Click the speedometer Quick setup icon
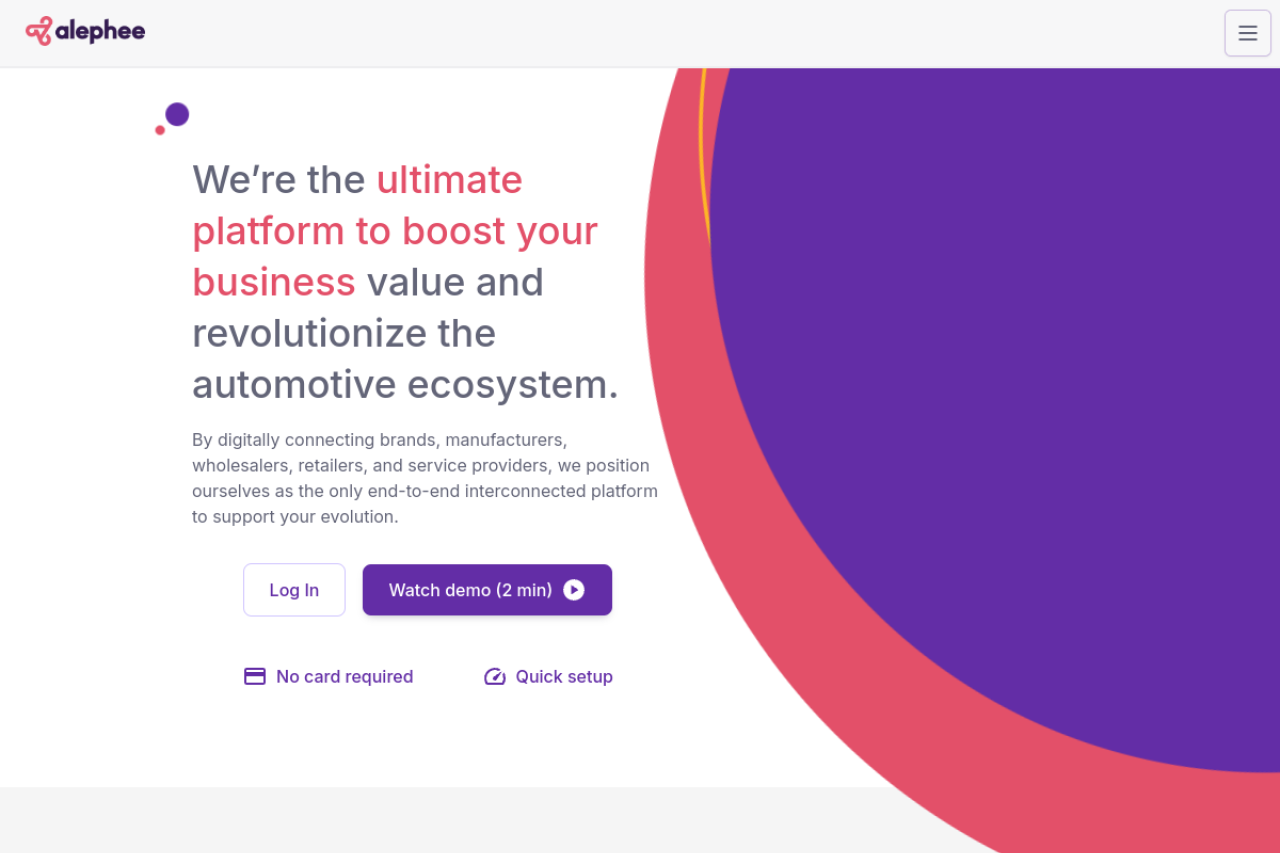The width and height of the screenshot is (1280, 853). coord(495,677)
